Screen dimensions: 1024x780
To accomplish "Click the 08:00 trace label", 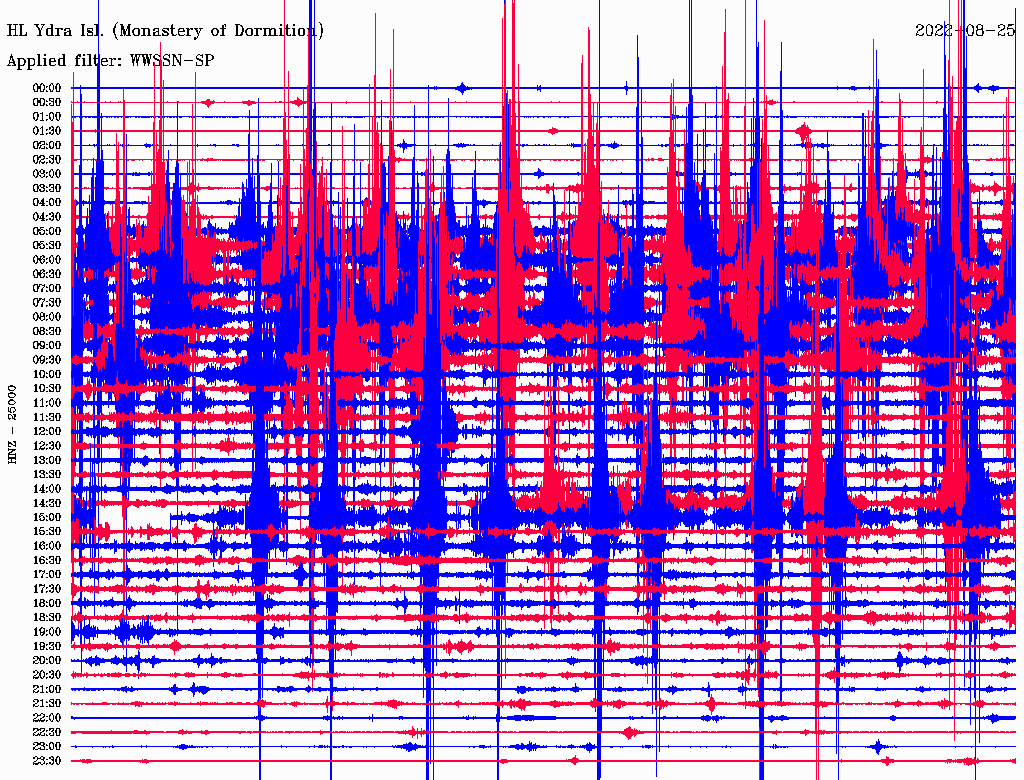I will 47,317.
